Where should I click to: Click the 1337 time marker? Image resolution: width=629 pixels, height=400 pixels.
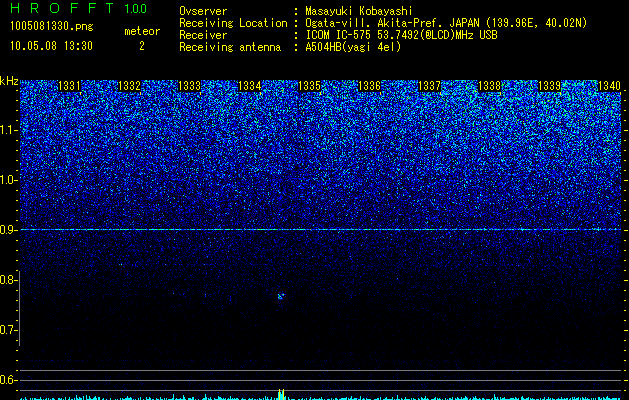430,86
